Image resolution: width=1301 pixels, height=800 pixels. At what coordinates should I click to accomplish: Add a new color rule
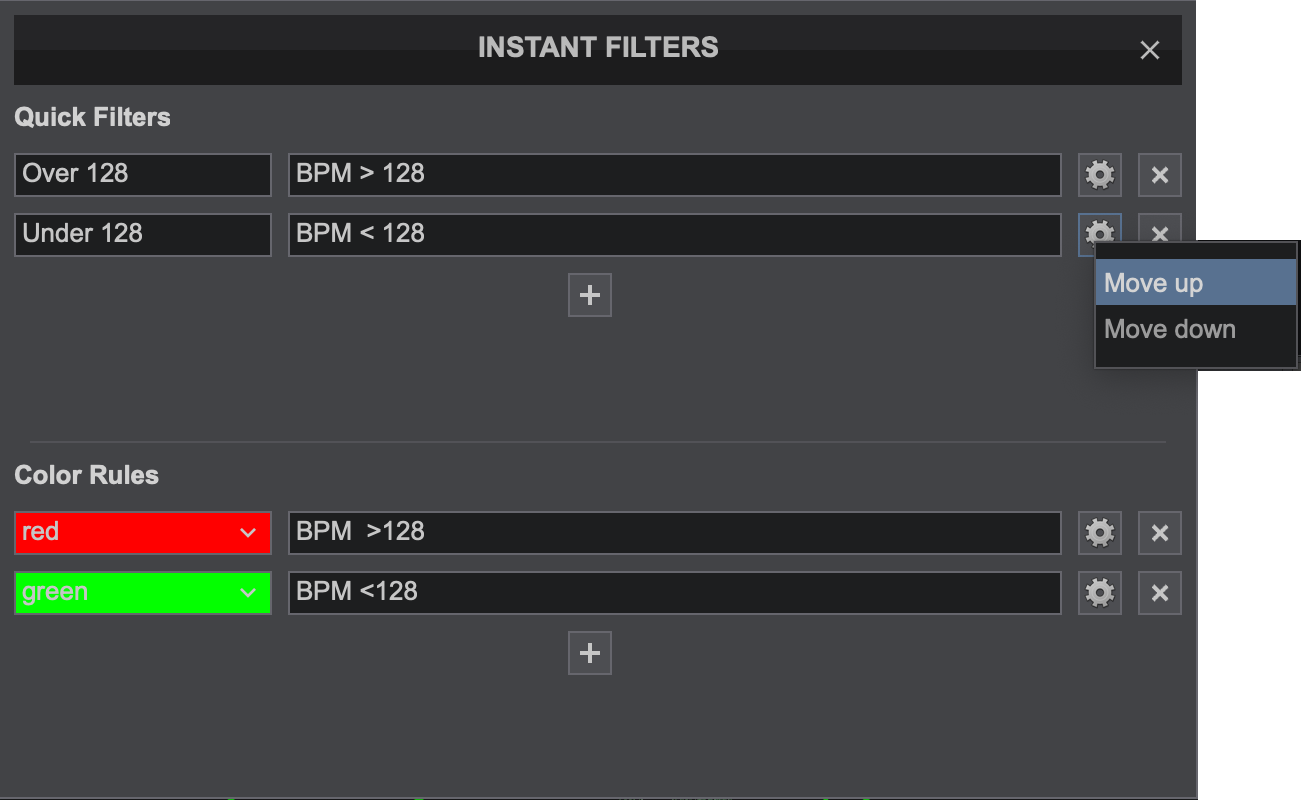(590, 653)
